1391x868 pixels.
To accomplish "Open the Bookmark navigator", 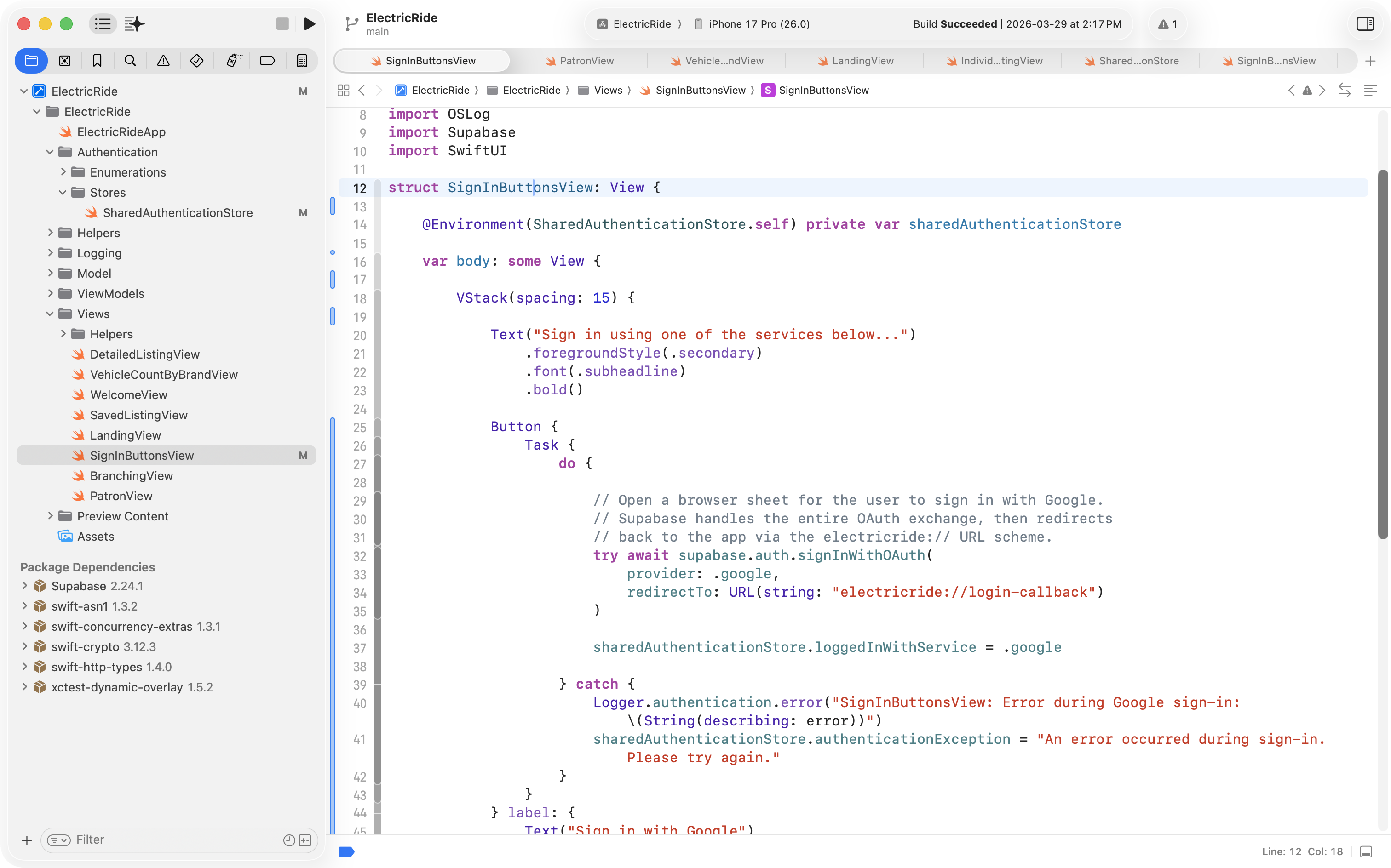I will coord(97,60).
